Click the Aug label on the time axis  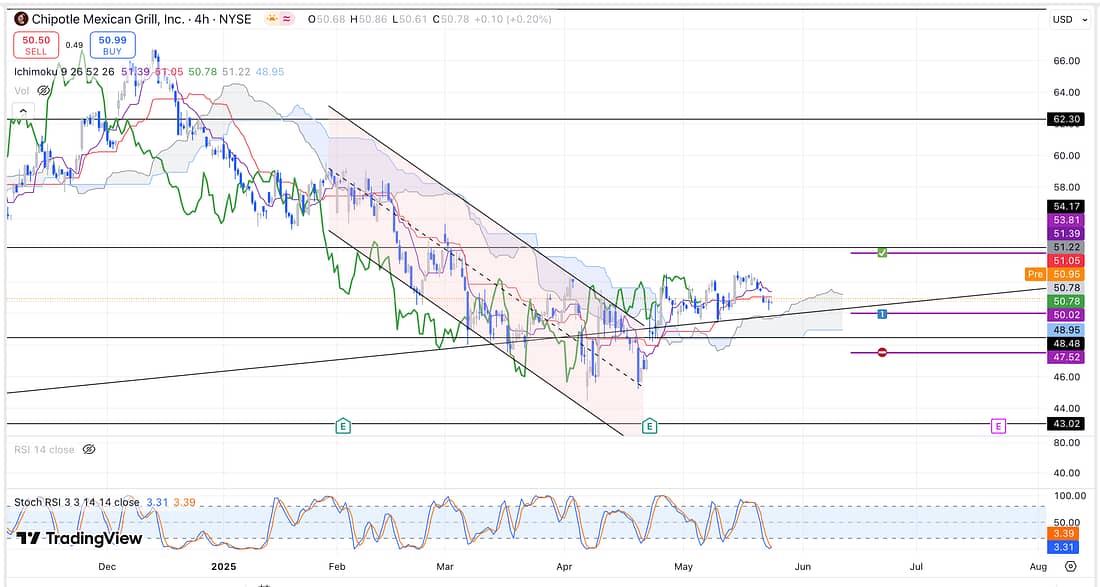coord(1038,566)
